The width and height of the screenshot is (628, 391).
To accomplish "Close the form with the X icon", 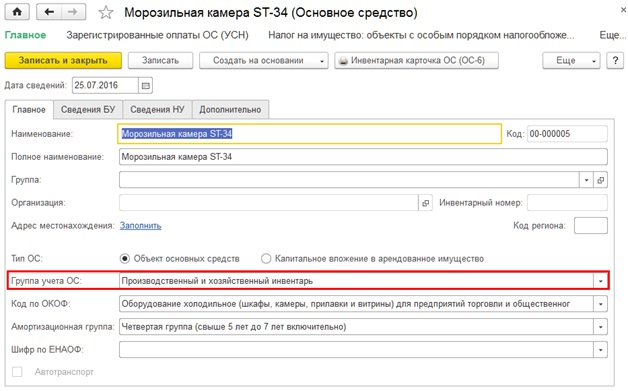I will [624, 10].
